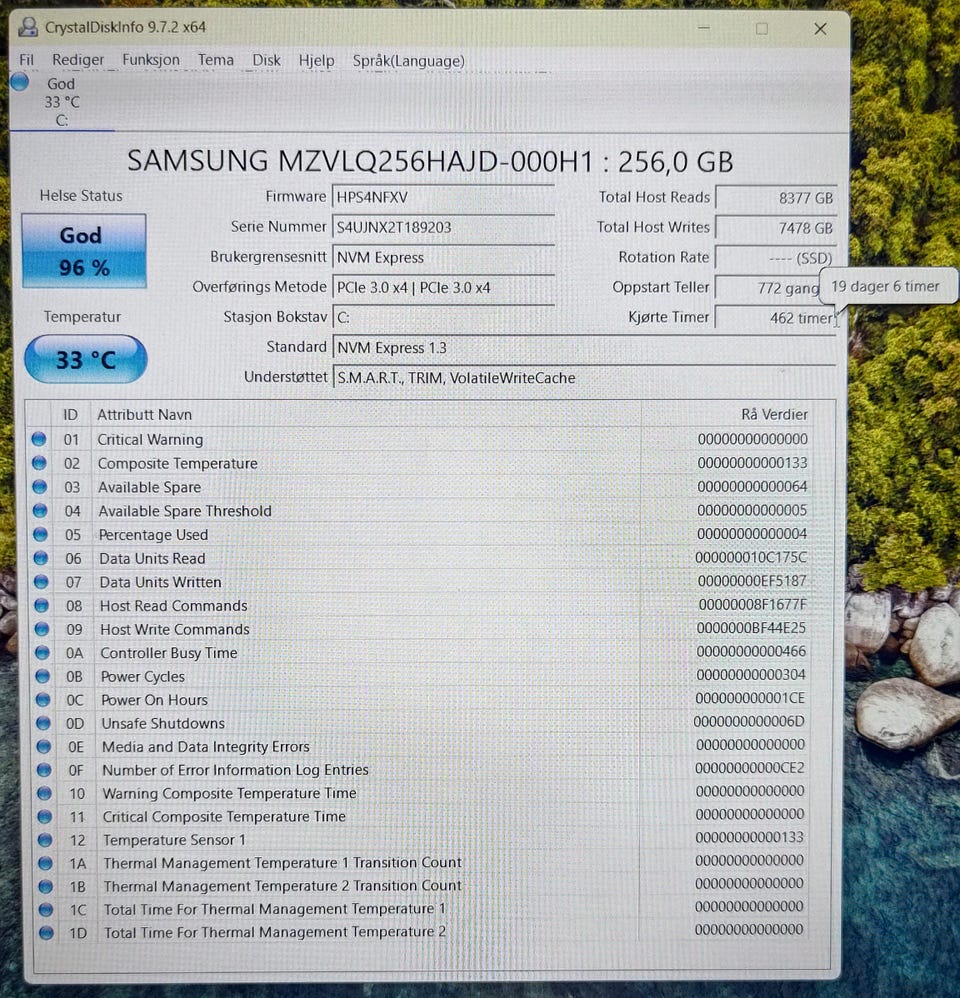The width and height of the screenshot is (960, 998).
Task: Click the ID column header
Action: coord(71,414)
